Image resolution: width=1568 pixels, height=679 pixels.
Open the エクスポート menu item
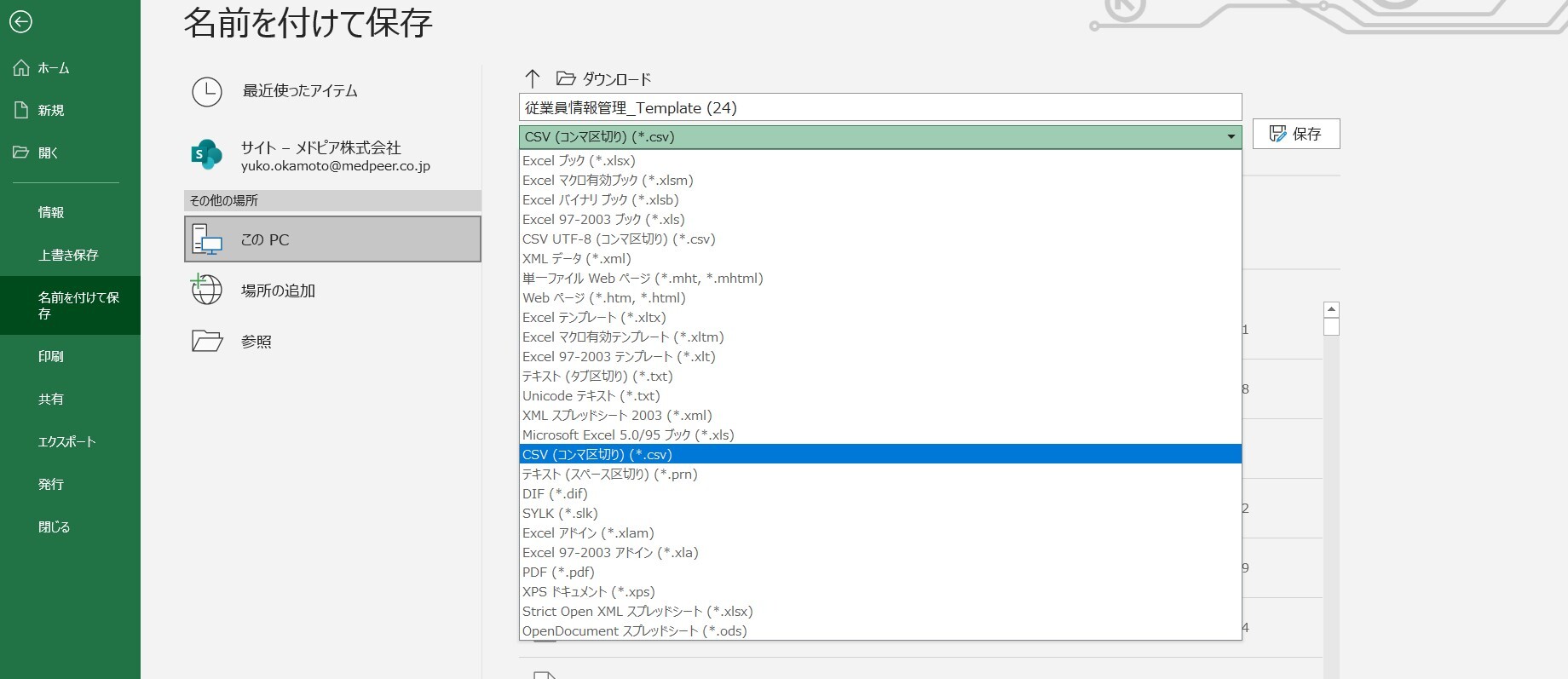point(66,442)
